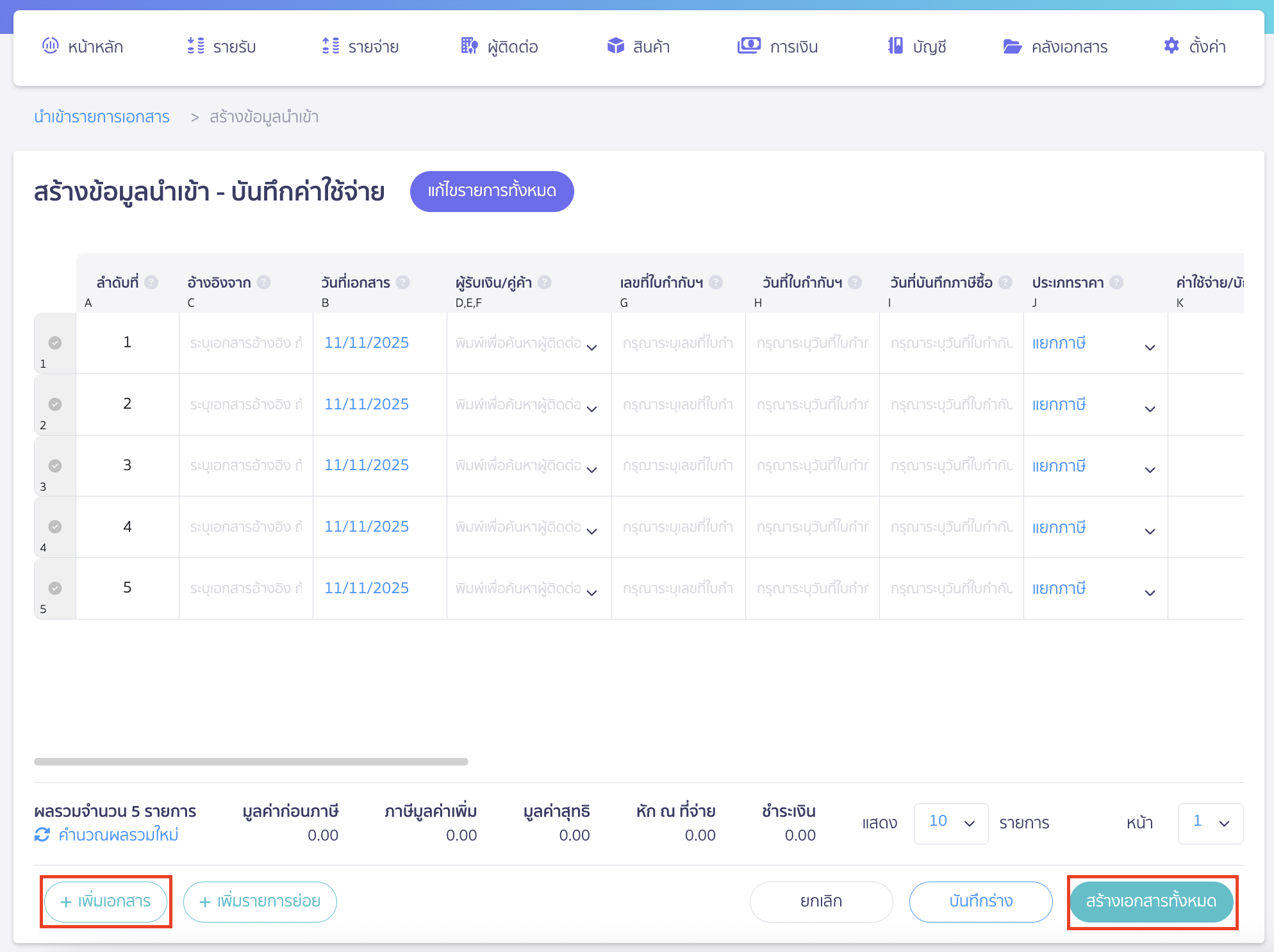Go to นำเข้ารายการเอกสาร via breadcrumb
The image size is (1274, 952).
[103, 117]
